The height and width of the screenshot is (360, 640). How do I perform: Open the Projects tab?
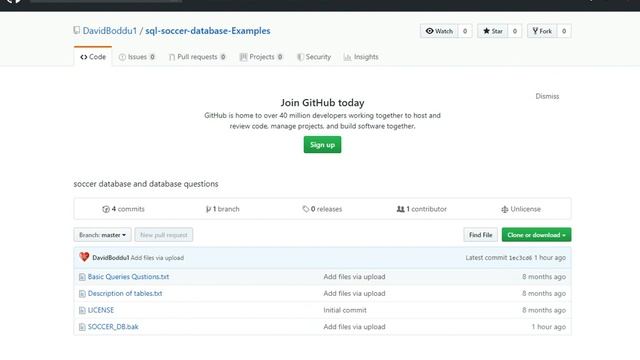tap(261, 57)
